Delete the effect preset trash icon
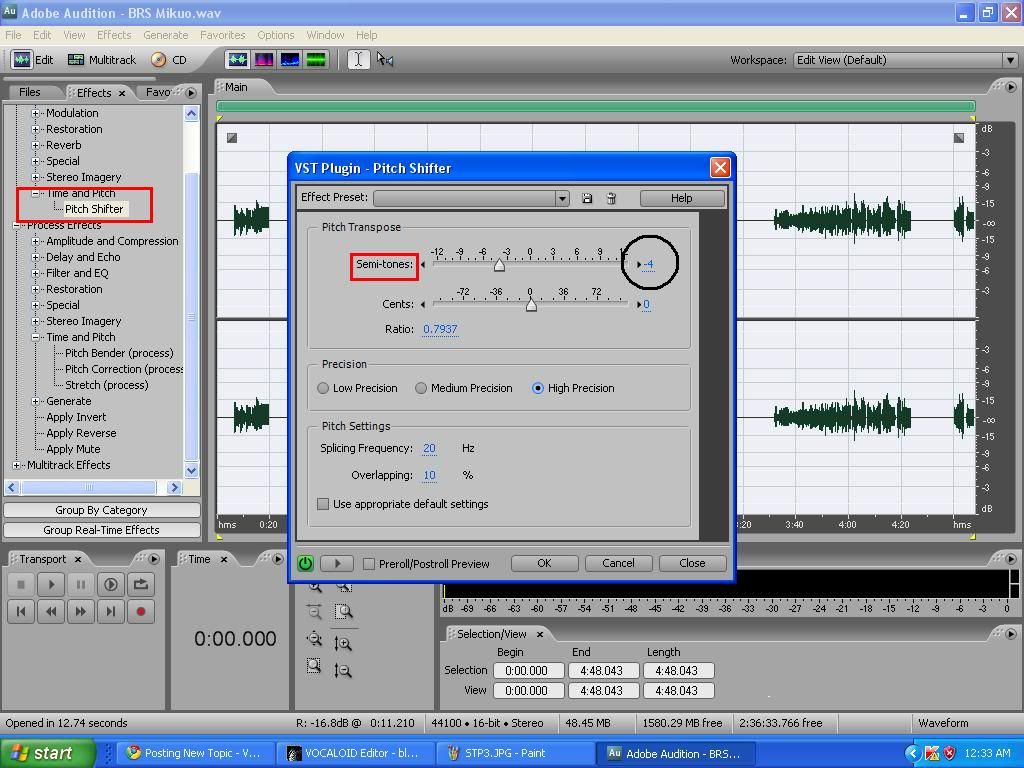This screenshot has height=768, width=1024. pyautogui.click(x=611, y=198)
